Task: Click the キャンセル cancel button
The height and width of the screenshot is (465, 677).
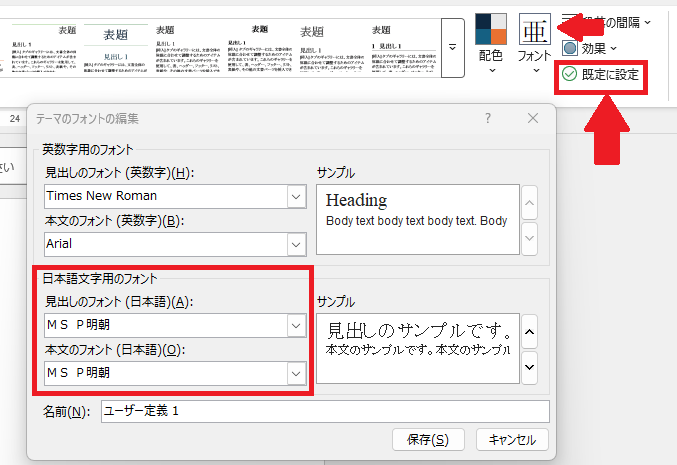Action: (x=512, y=440)
